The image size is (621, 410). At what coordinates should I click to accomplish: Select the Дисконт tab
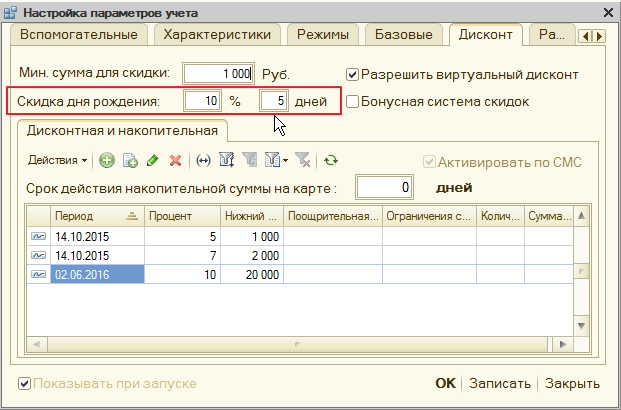[x=486, y=34]
